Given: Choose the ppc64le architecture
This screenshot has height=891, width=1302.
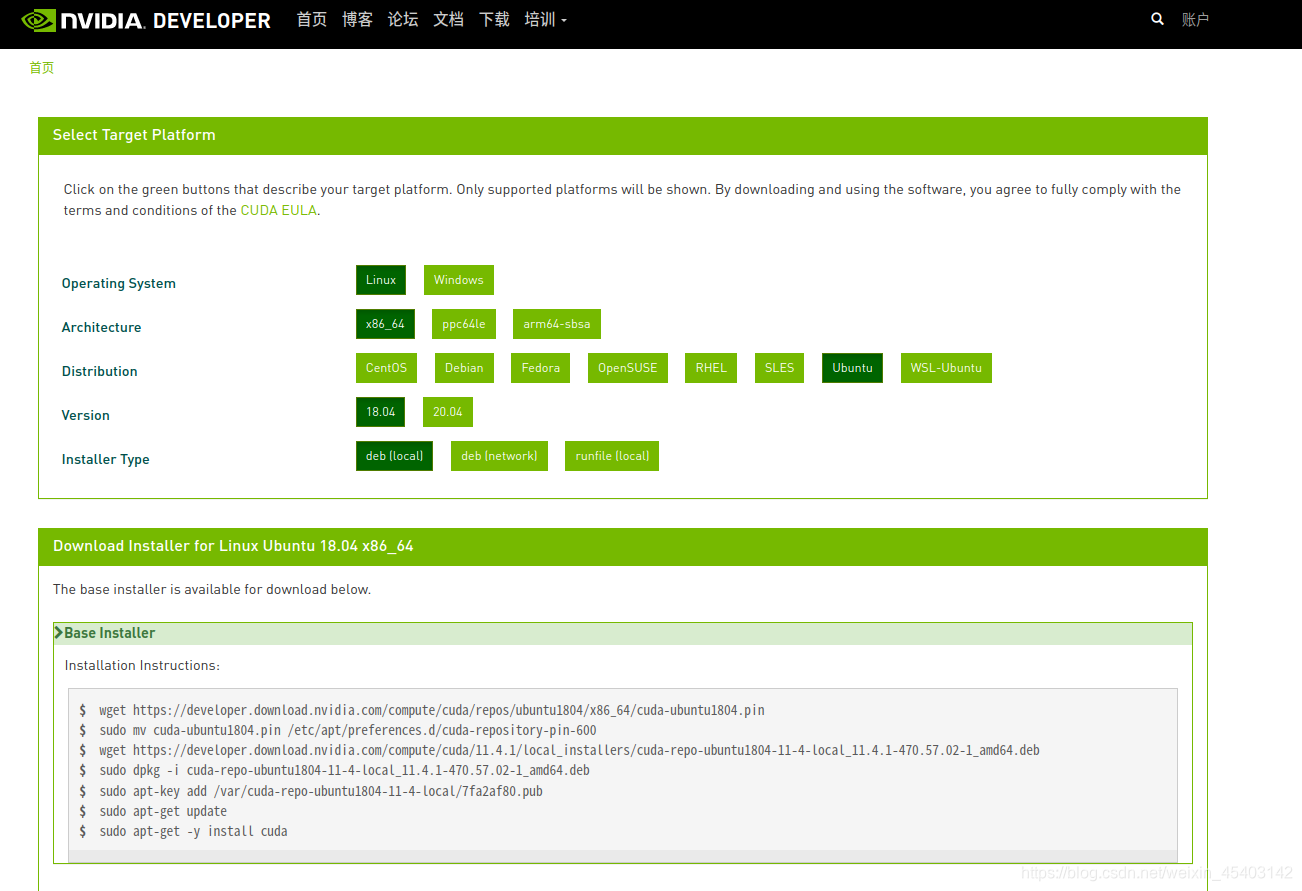Looking at the screenshot, I should tap(464, 324).
